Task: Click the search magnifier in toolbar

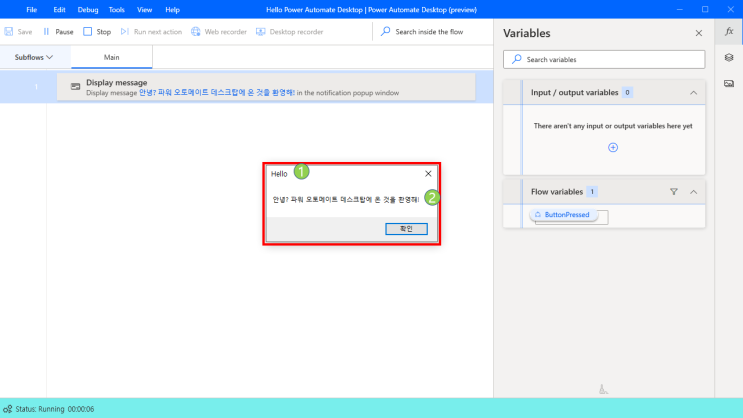Action: (386, 31)
